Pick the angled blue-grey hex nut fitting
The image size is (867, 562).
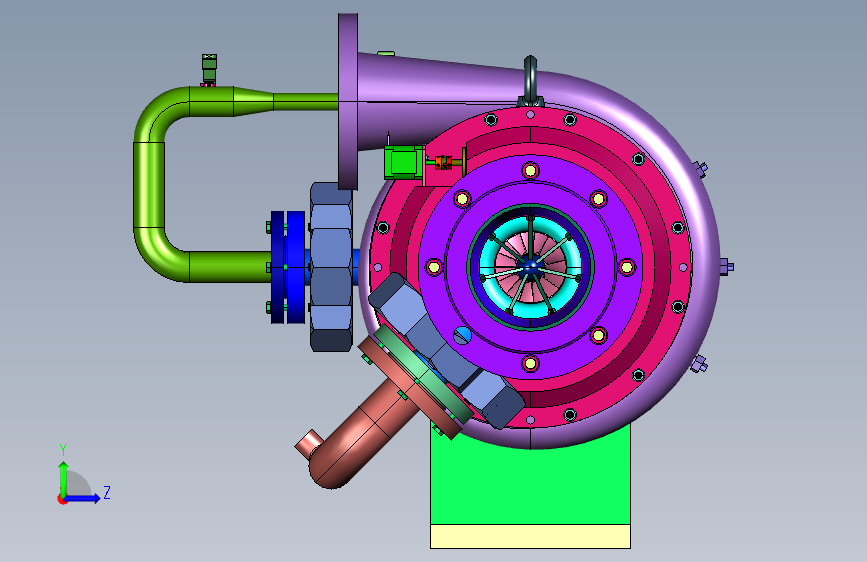click(446, 351)
